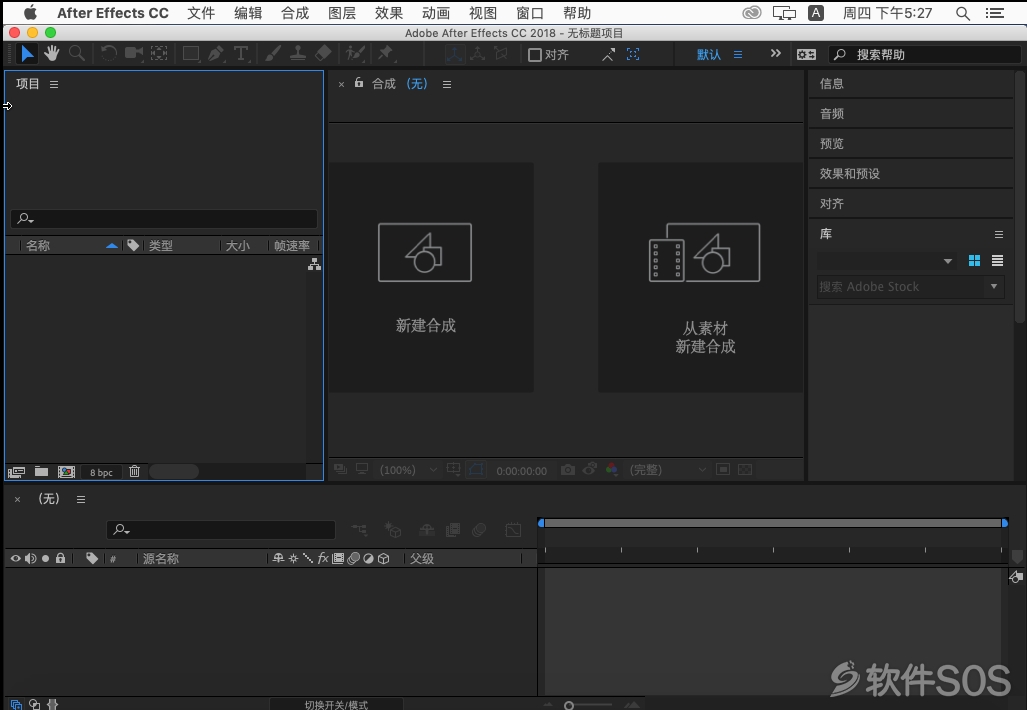
Task: Click the time navigator right blue handle
Action: pyautogui.click(x=1005, y=523)
